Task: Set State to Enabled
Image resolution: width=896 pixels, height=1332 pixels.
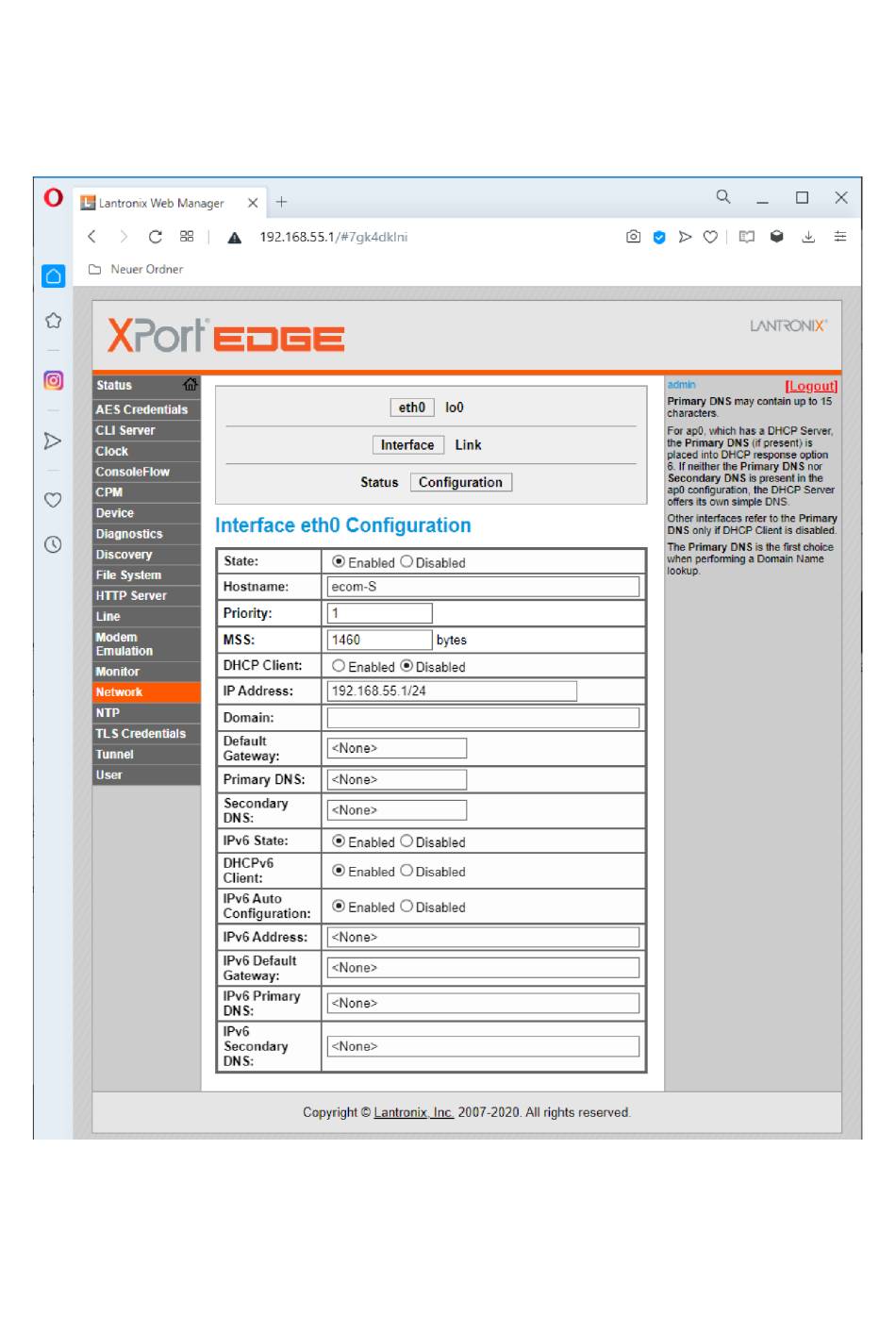Action: click(339, 561)
